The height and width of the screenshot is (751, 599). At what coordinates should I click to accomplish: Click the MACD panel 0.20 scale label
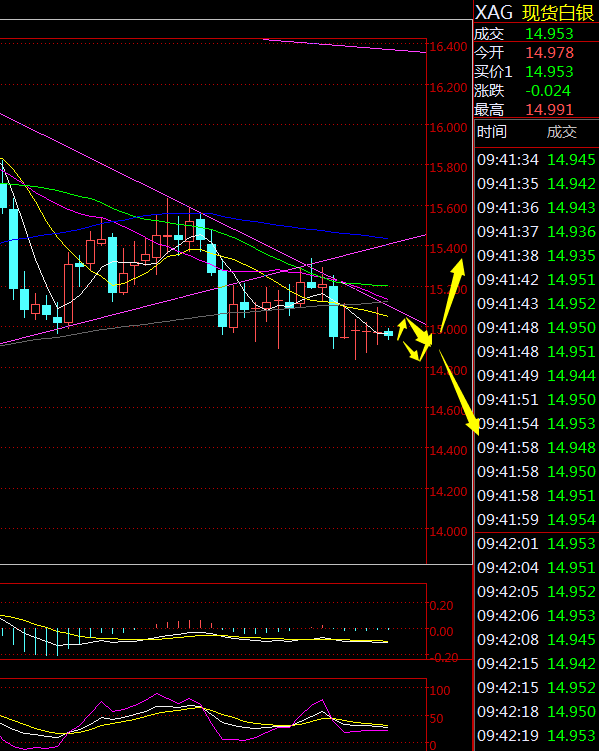click(x=441, y=605)
